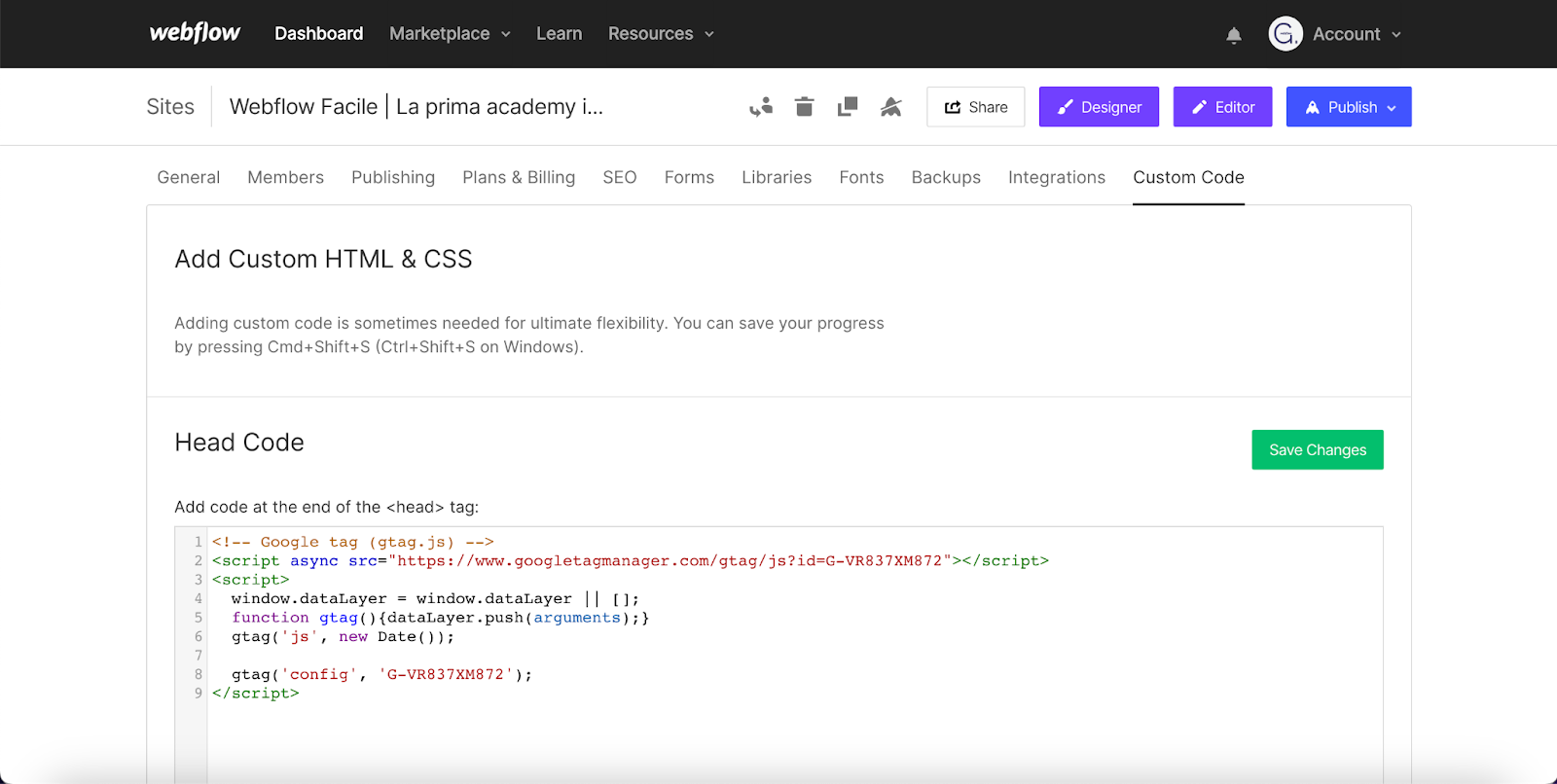Image resolution: width=1557 pixels, height=784 pixels.
Task: Open the Backups tab
Action: 946,177
